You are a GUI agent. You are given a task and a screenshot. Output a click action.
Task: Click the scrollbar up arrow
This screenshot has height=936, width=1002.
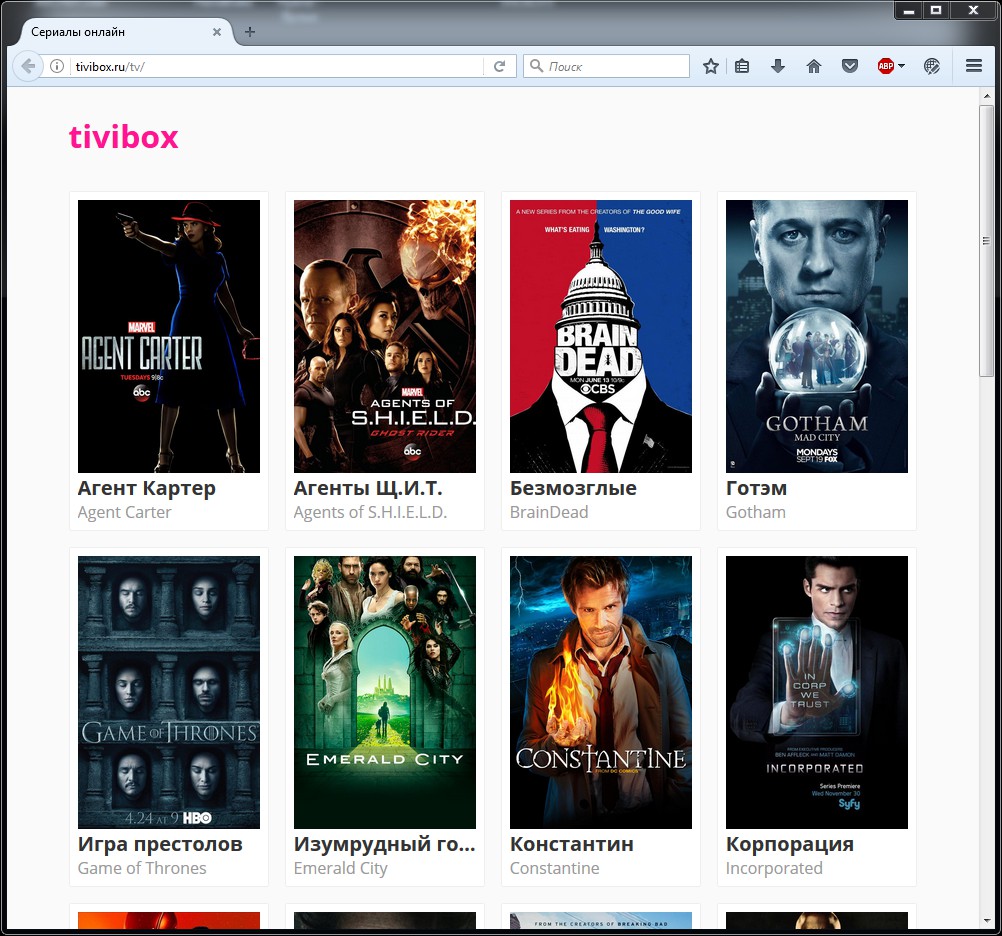coord(987,96)
